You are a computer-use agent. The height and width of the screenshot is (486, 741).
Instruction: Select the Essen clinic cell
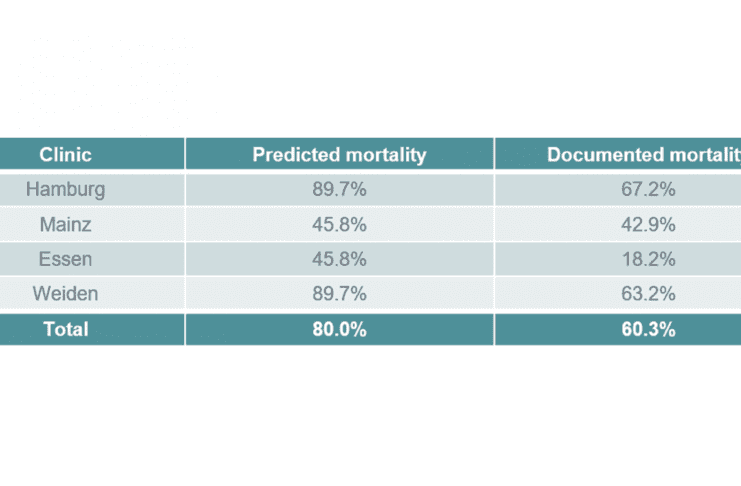(66, 259)
